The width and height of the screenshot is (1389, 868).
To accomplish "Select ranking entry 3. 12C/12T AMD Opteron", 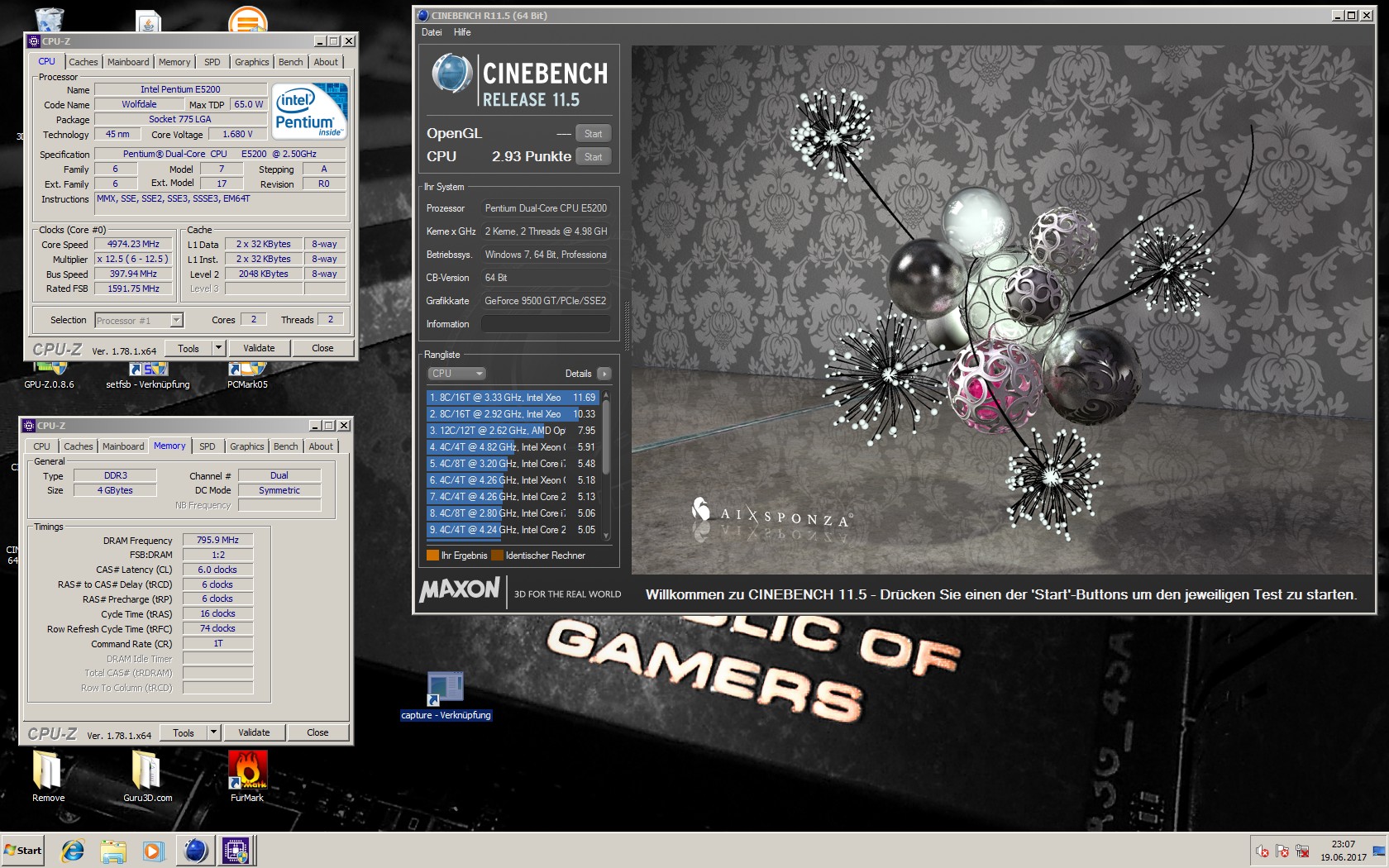I will click(x=513, y=431).
